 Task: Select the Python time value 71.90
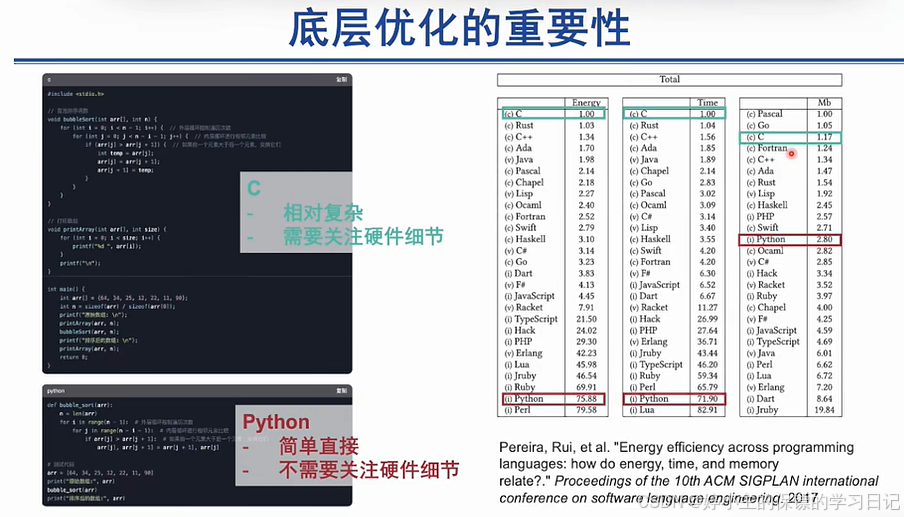click(x=707, y=399)
